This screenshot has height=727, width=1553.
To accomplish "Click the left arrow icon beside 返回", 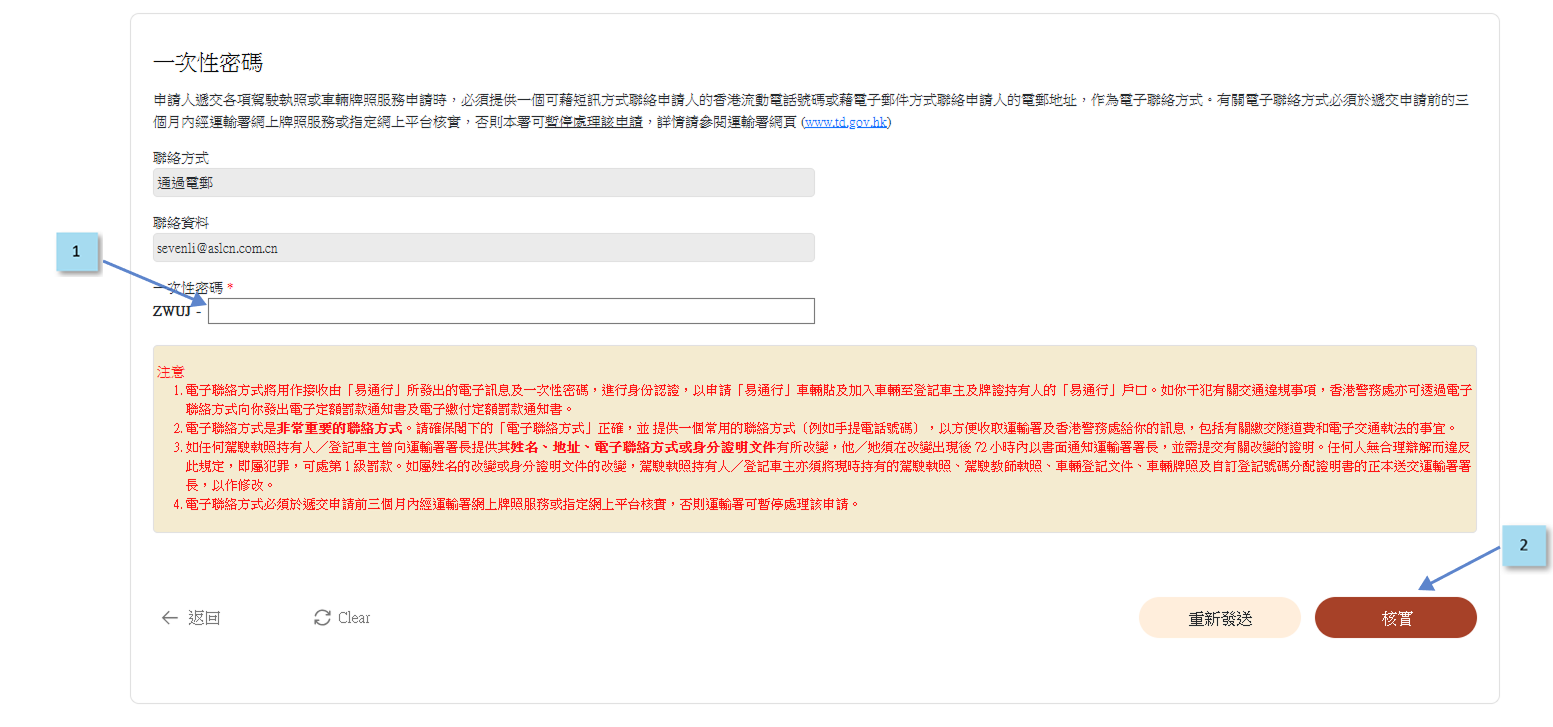I will pyautogui.click(x=169, y=618).
